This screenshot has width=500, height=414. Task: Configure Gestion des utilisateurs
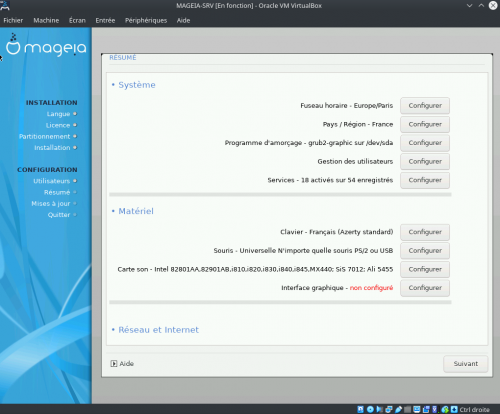pyautogui.click(x=425, y=162)
